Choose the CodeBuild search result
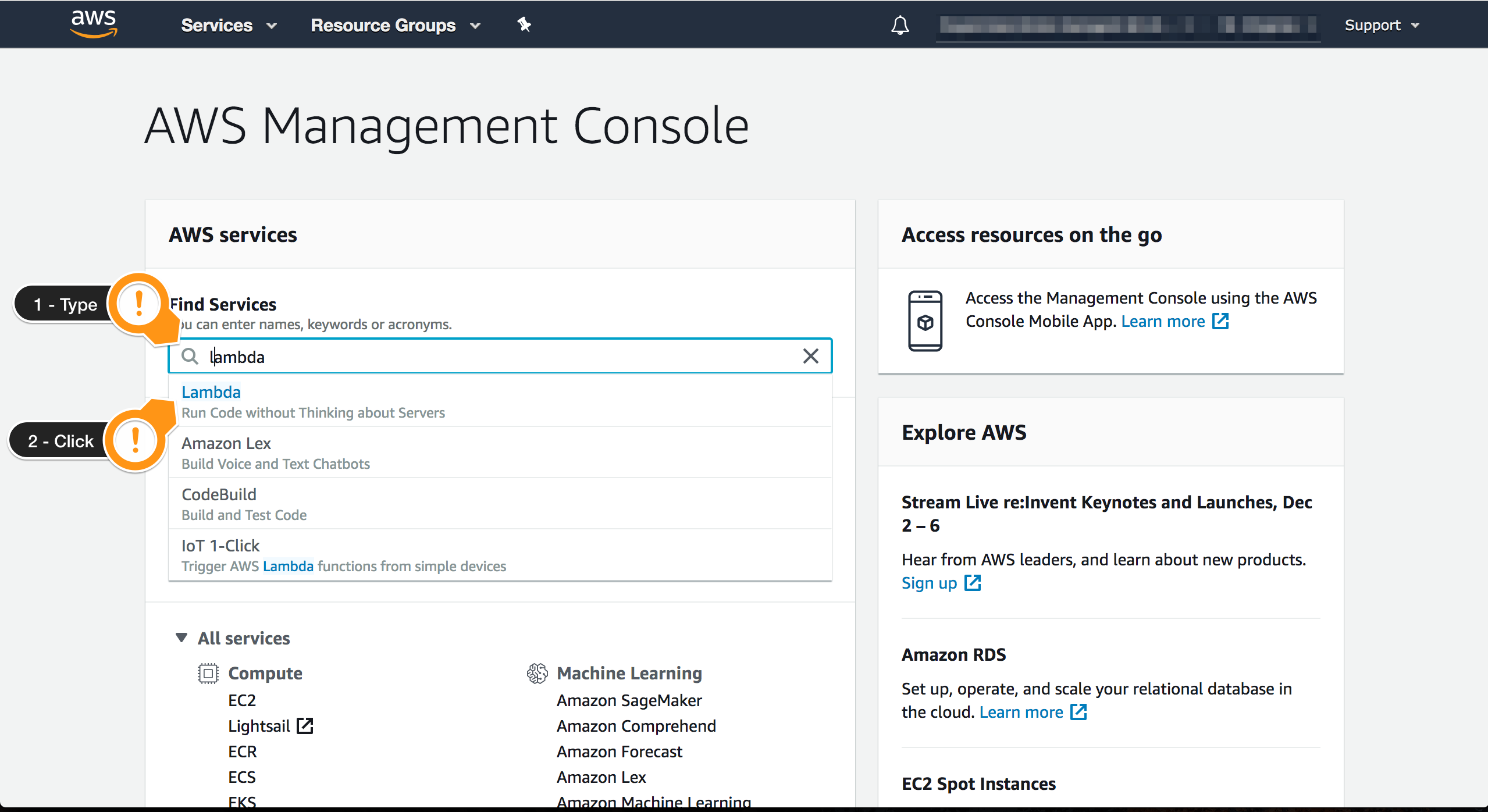 (500, 504)
